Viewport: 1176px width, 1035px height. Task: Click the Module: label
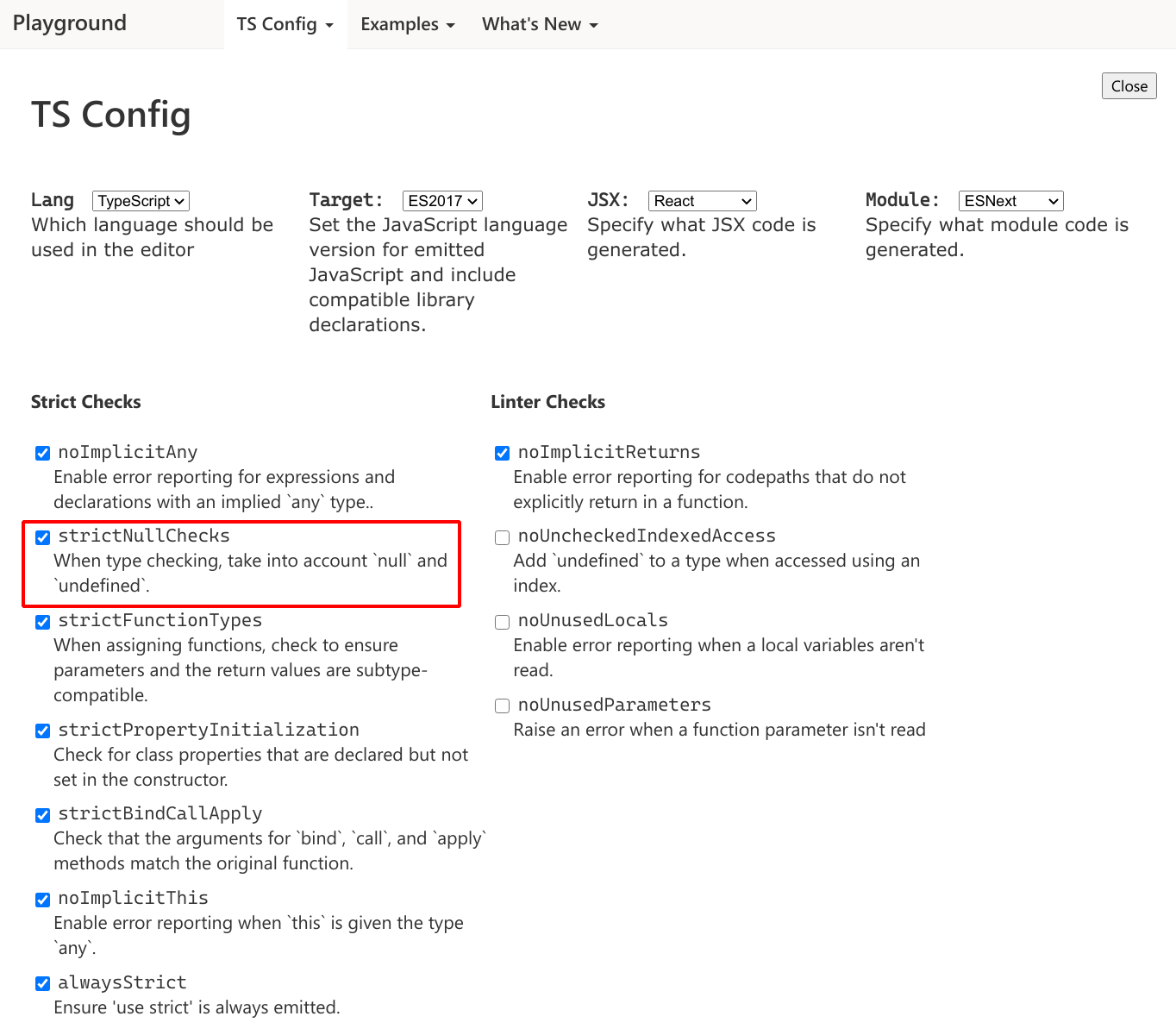tap(902, 200)
